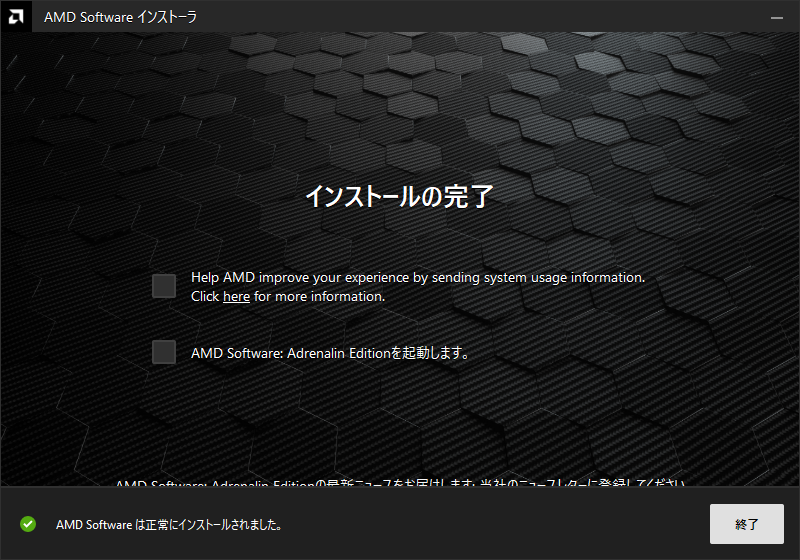This screenshot has height=560, width=800.
Task: Click the green success checkmark icon
Action: tap(28, 524)
